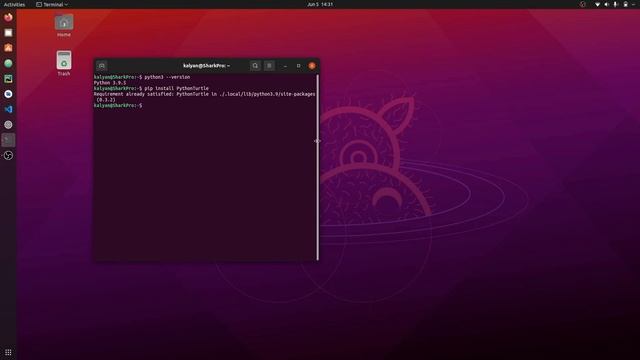Maximize the Terminal window
Viewport: 640px width, 360px height.
298,66
